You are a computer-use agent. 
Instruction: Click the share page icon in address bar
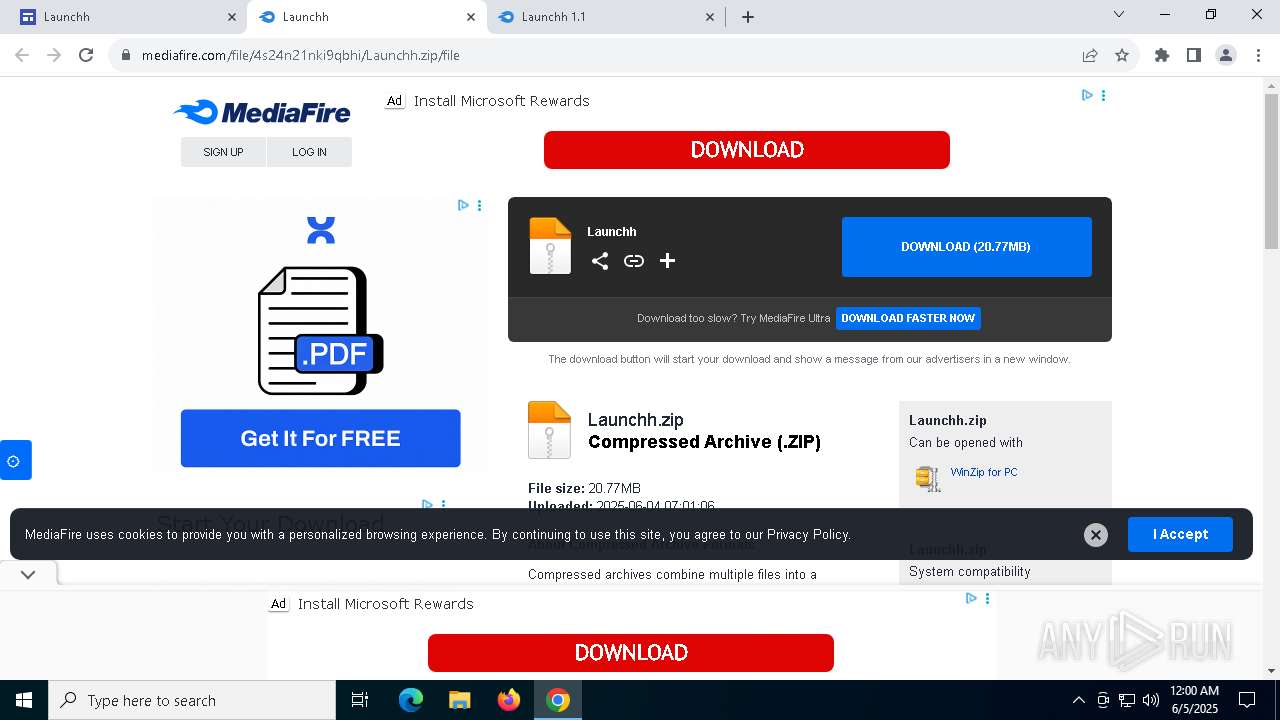pyautogui.click(x=1090, y=55)
